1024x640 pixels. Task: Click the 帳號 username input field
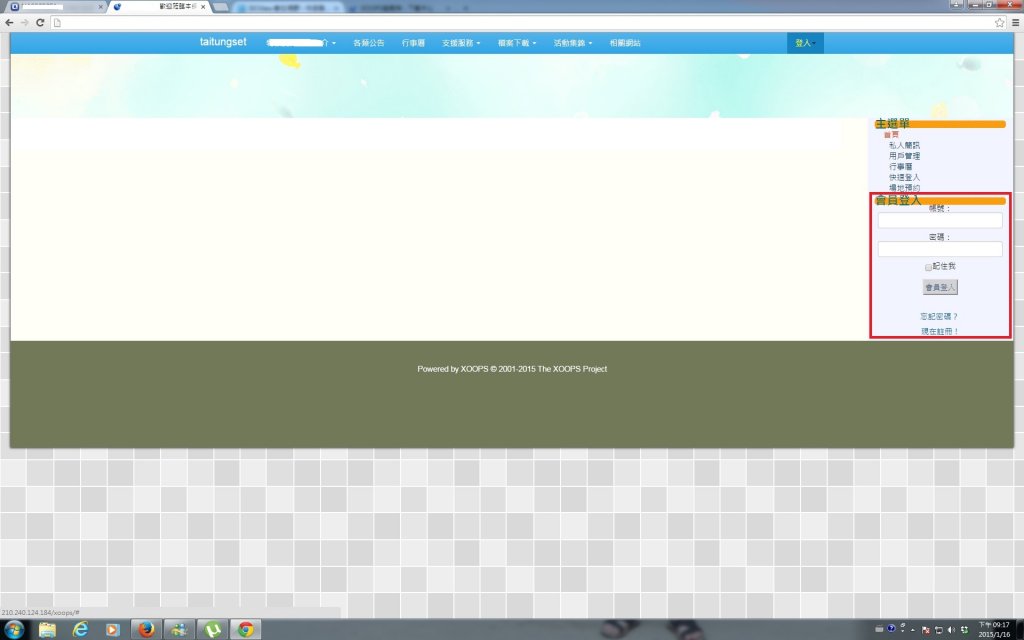[940, 221]
